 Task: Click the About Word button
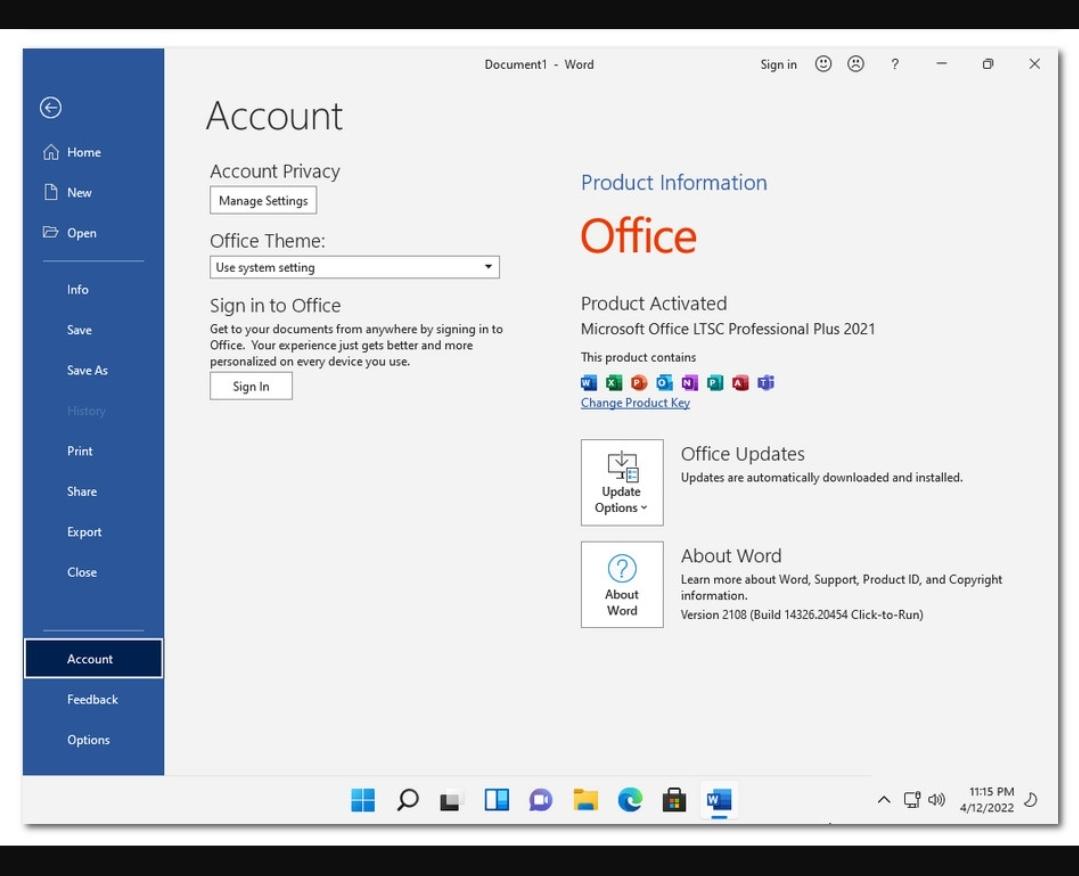point(622,584)
